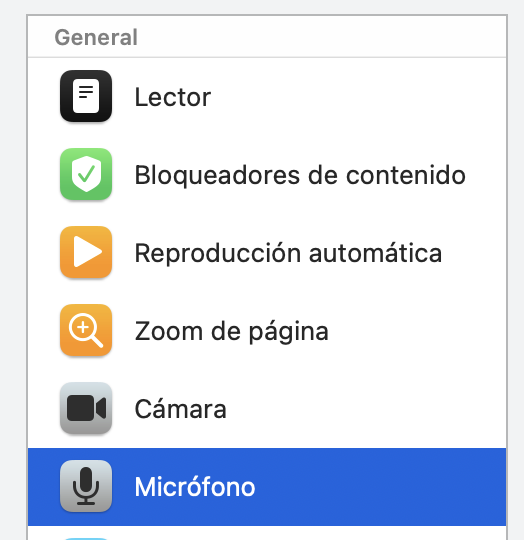Click the General section header
Viewport: 524px width, 540px height.
point(96,37)
